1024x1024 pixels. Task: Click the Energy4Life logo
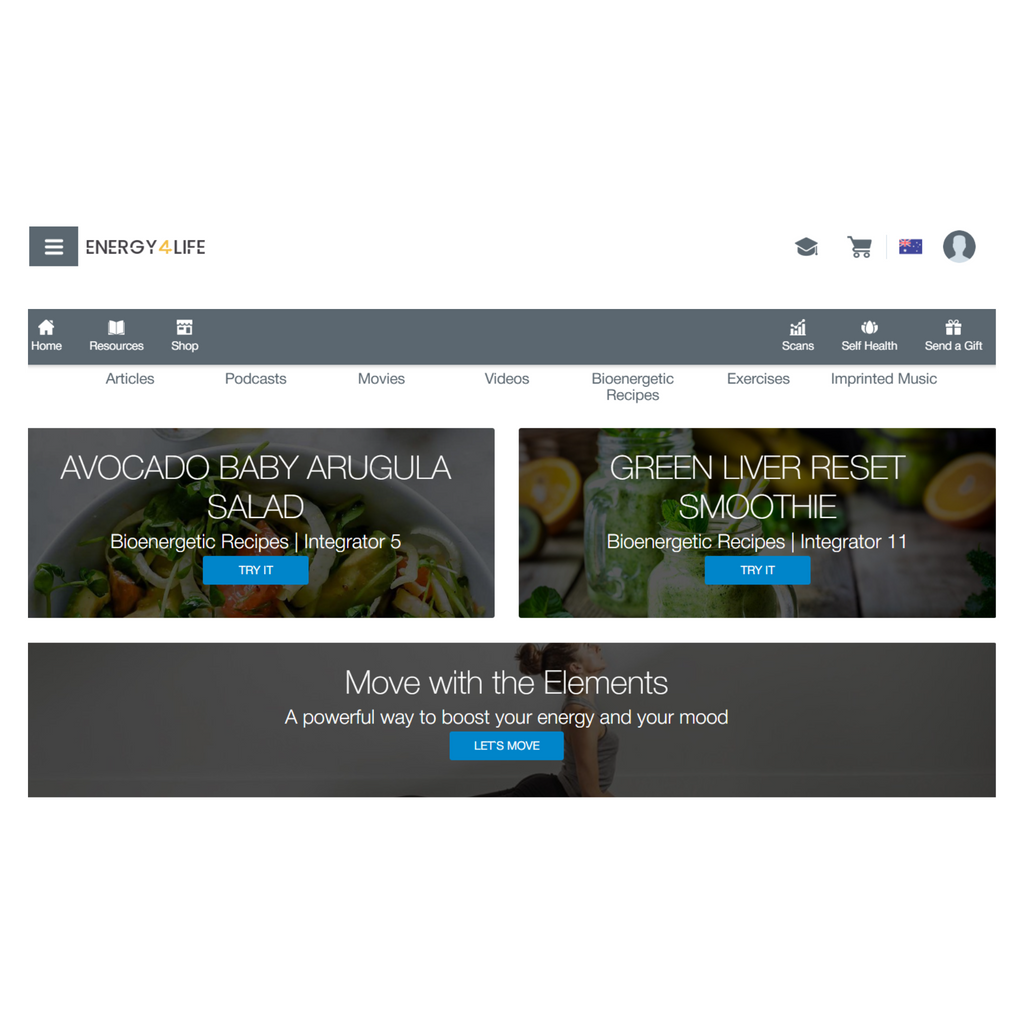[146, 247]
